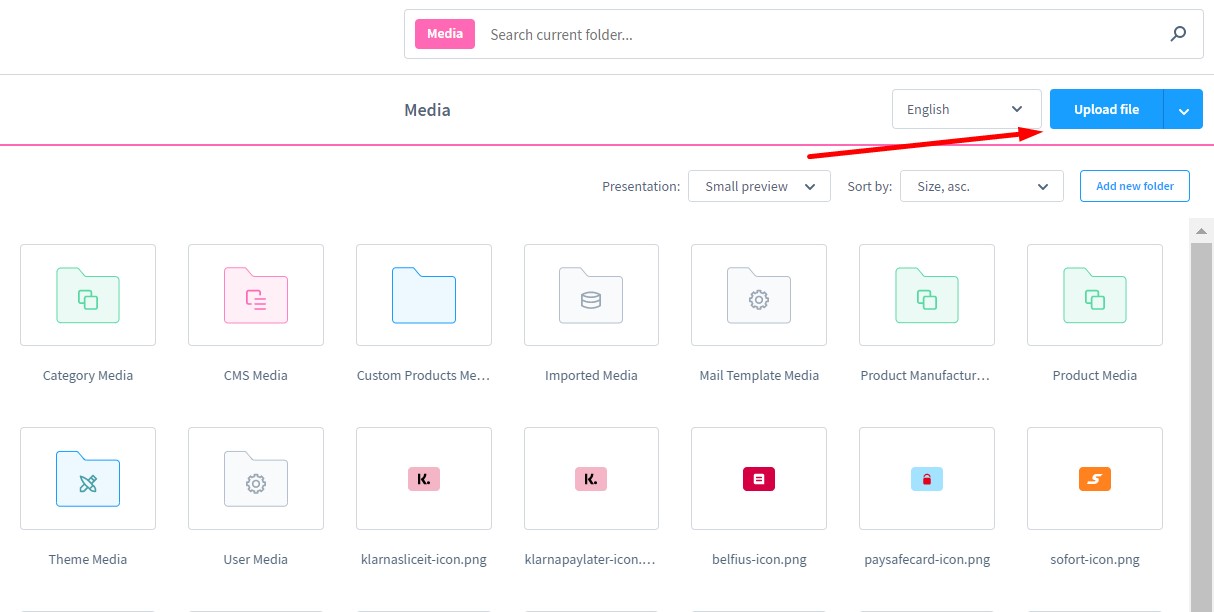Viewport: 1214px width, 612px height.
Task: Select the sofort-icon.png thumbnail
Action: (x=1095, y=479)
